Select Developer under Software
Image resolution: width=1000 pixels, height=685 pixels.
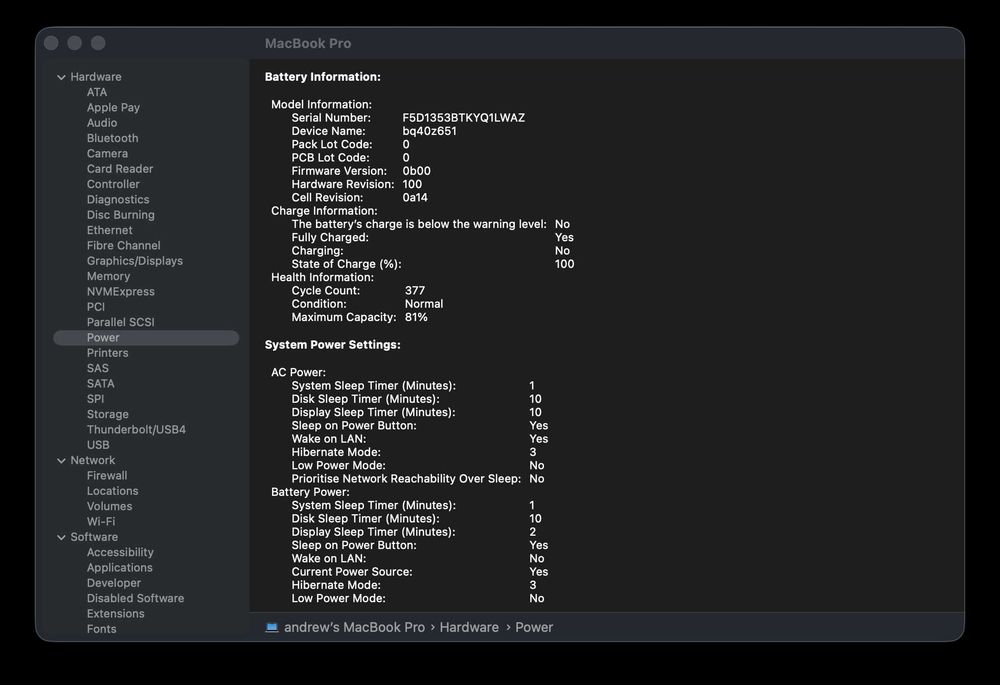(114, 582)
